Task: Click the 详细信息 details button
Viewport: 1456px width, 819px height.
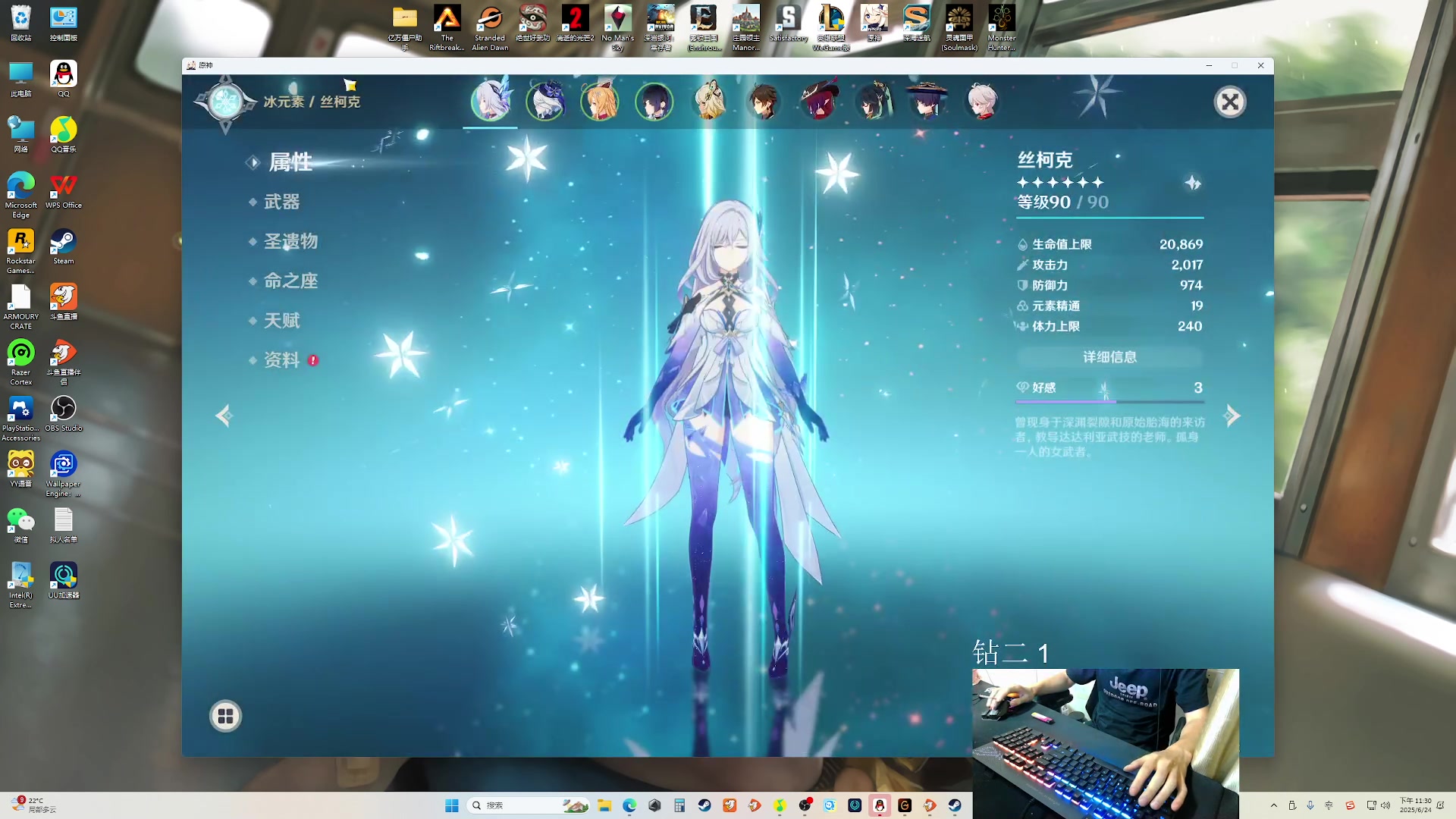Action: pos(1109,356)
